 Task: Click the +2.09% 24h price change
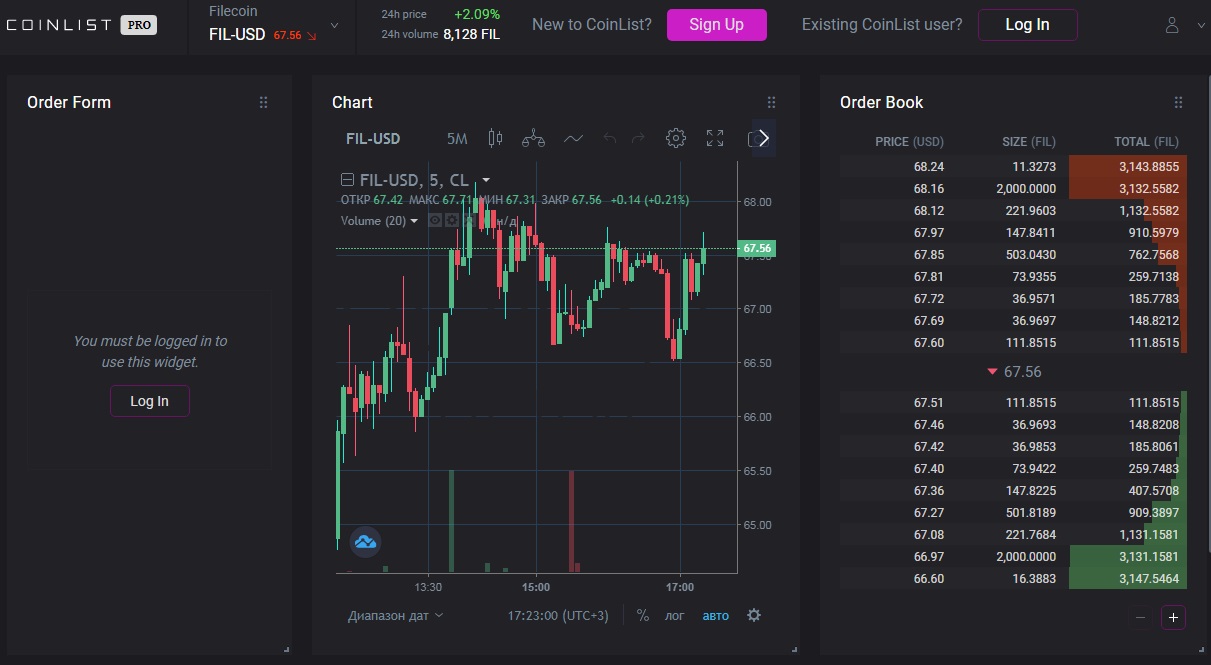tap(477, 15)
